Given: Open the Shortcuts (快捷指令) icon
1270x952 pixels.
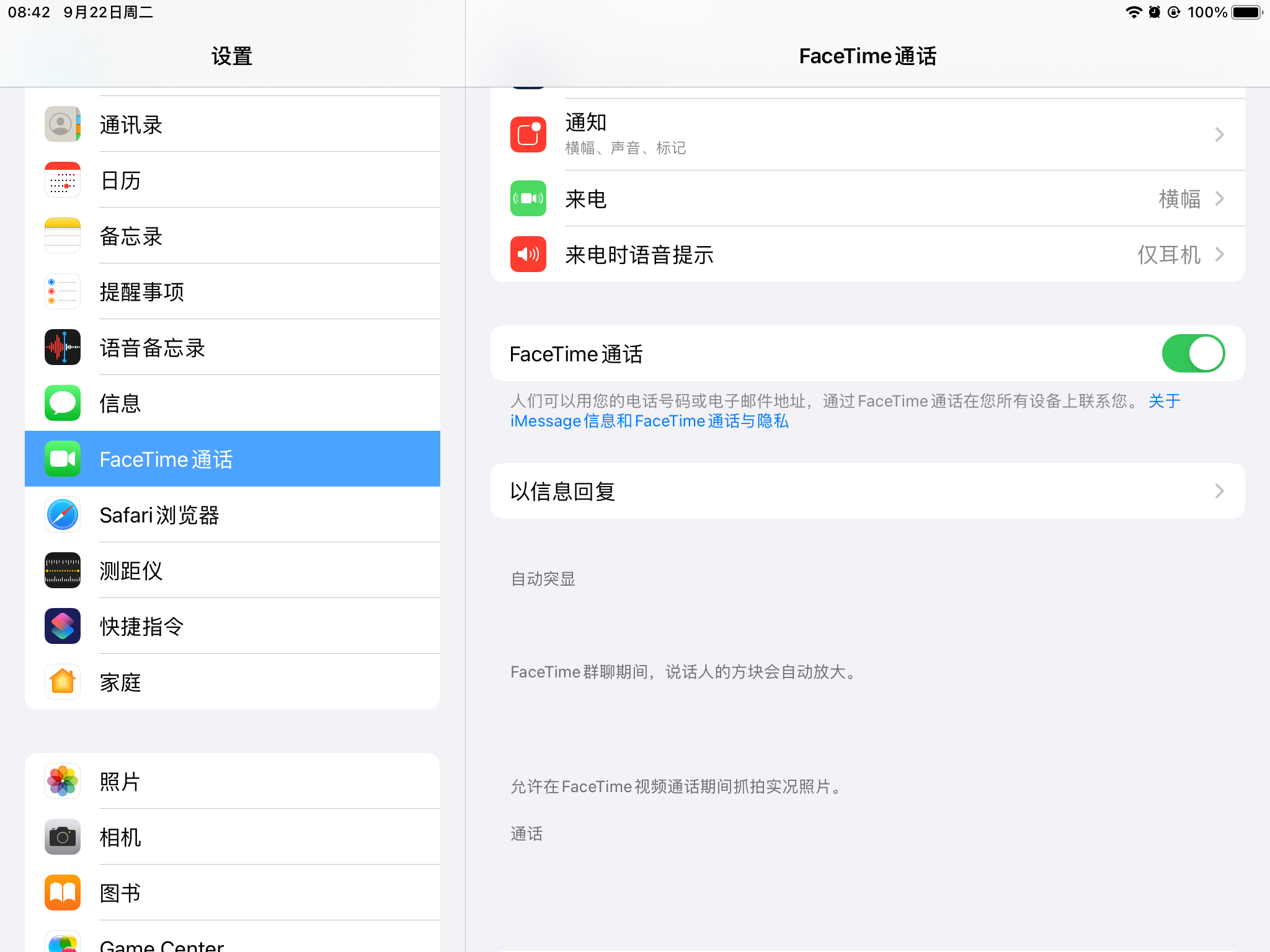Looking at the screenshot, I should pos(63,626).
